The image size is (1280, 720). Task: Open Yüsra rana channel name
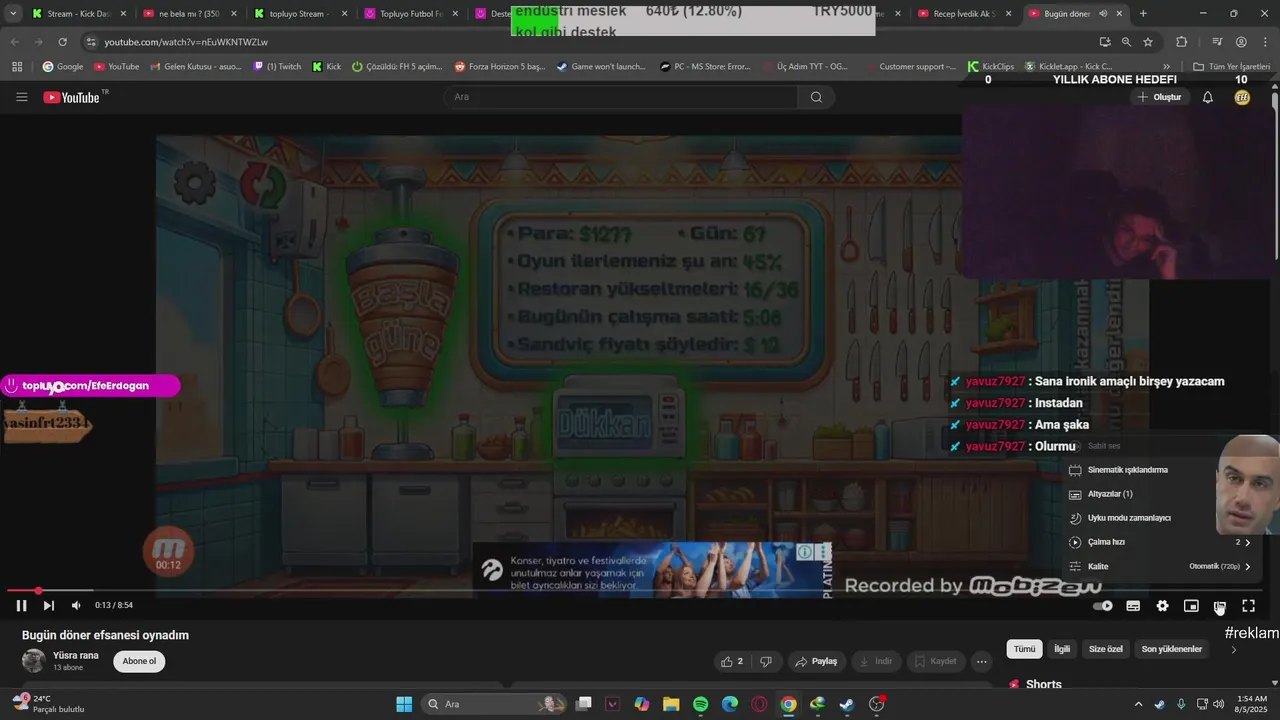coord(76,655)
